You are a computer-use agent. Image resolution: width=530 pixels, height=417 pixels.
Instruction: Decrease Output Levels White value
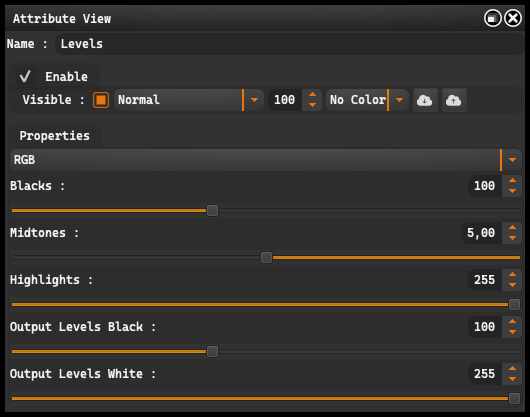tap(512, 379)
